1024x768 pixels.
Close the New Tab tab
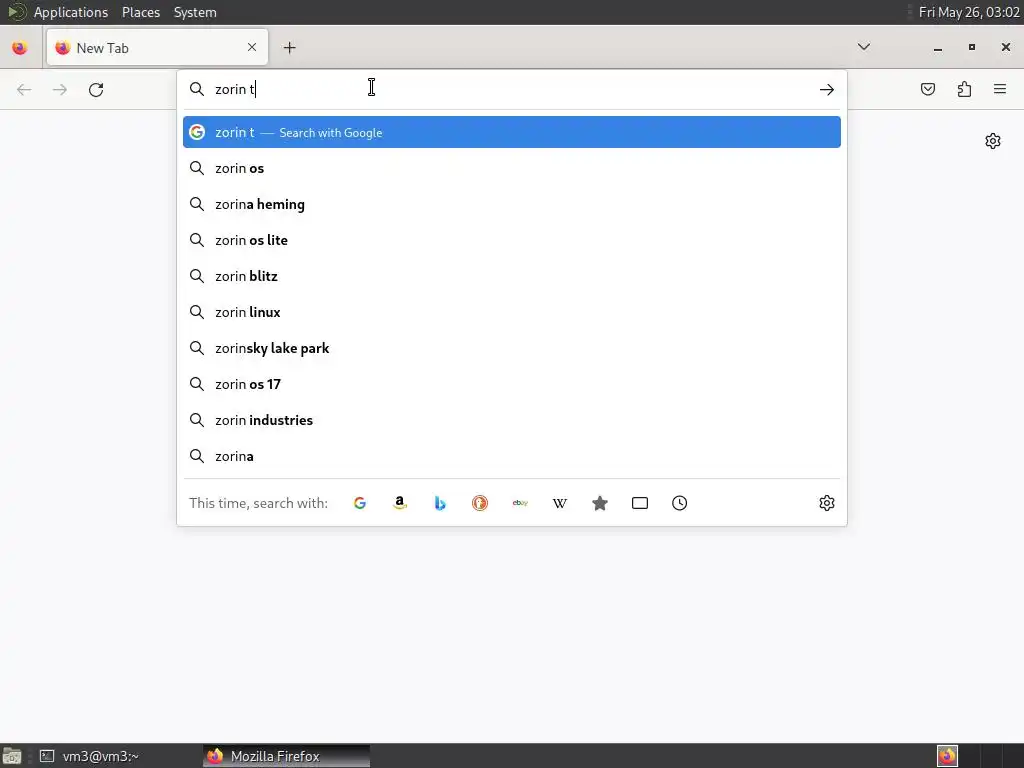point(252,47)
